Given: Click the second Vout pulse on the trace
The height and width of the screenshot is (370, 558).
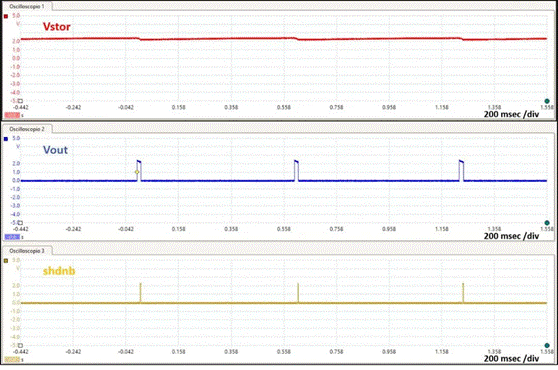Looking at the screenshot, I should point(296,171).
